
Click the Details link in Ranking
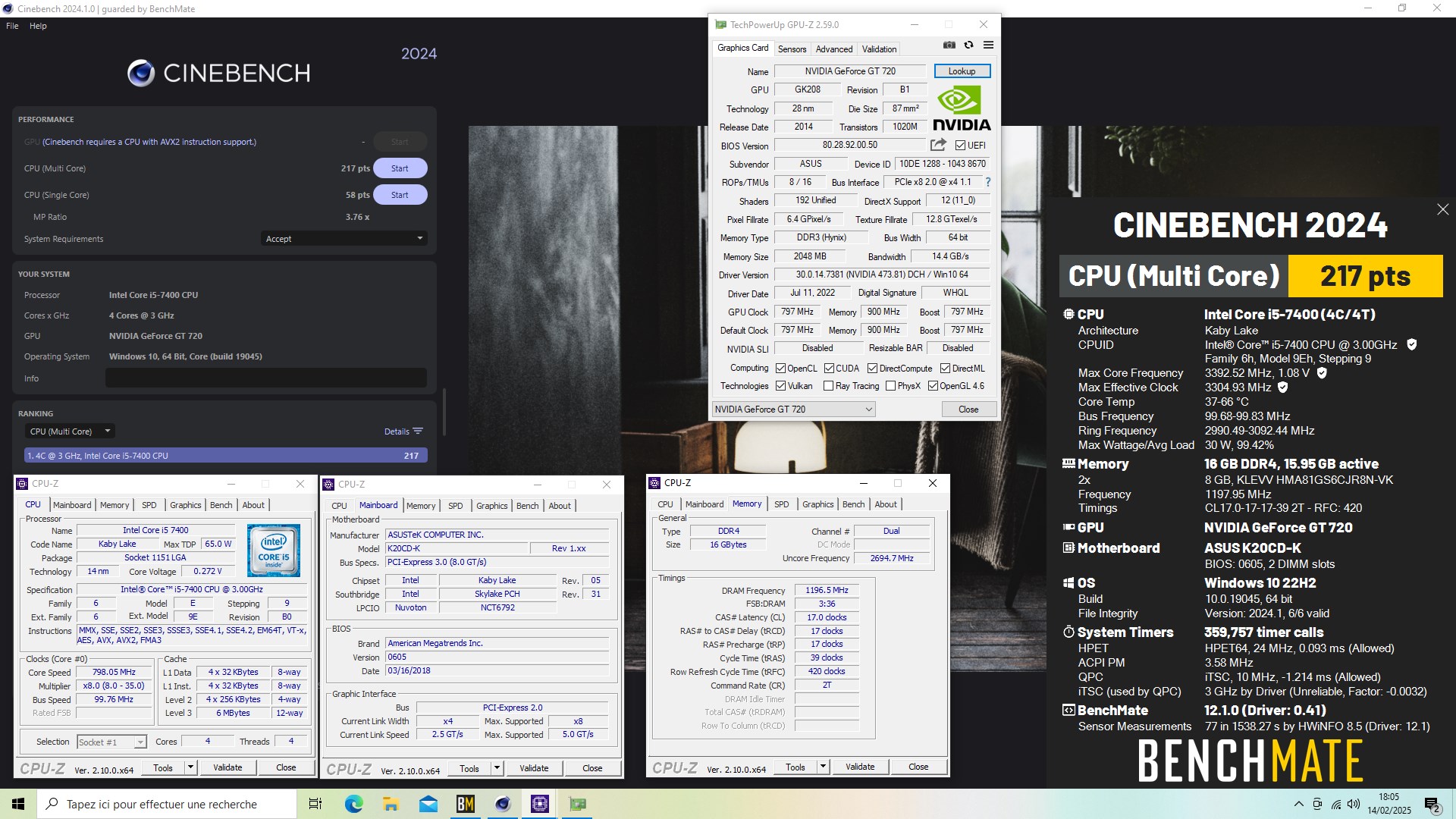point(397,431)
